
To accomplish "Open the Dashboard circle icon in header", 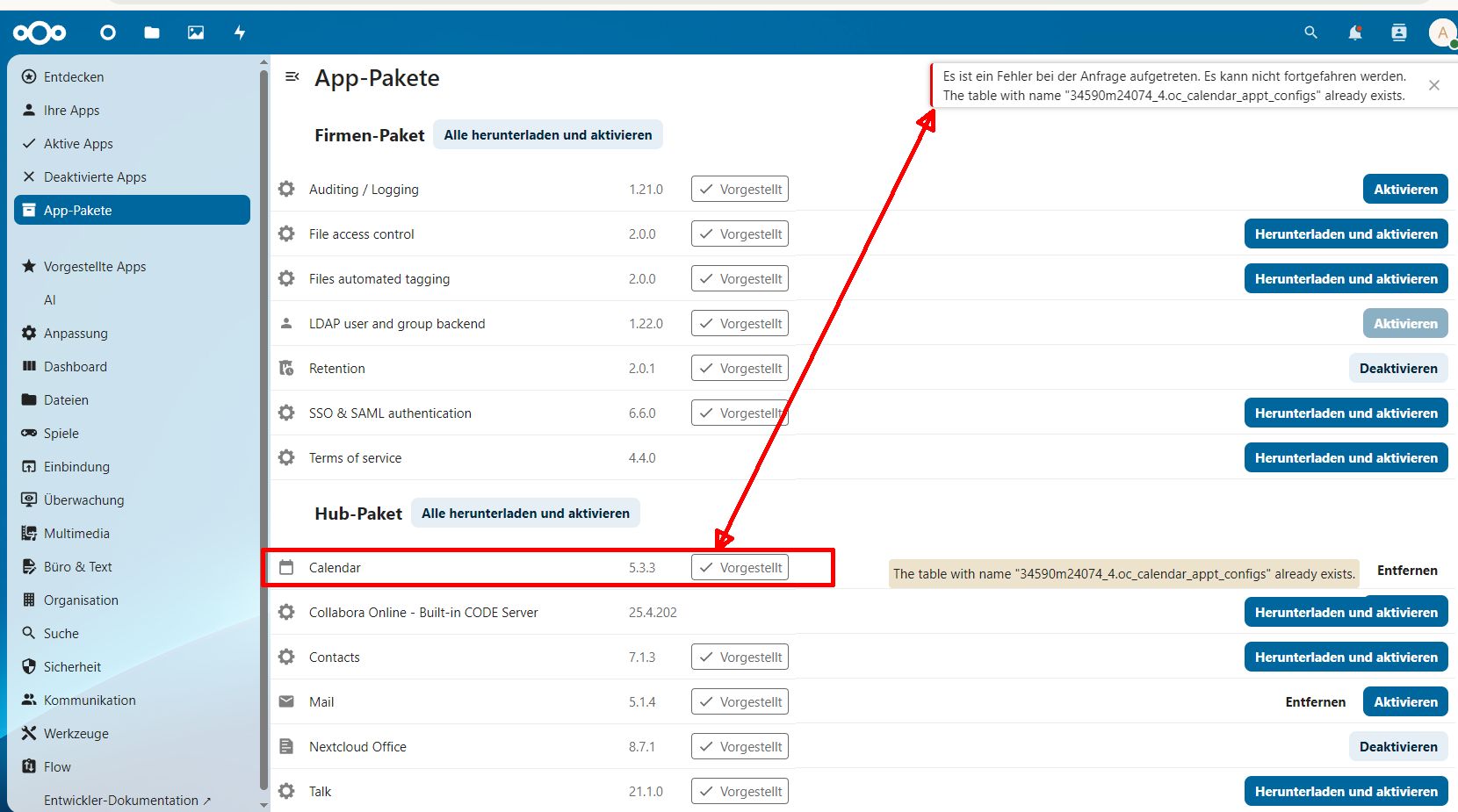I will point(108,32).
